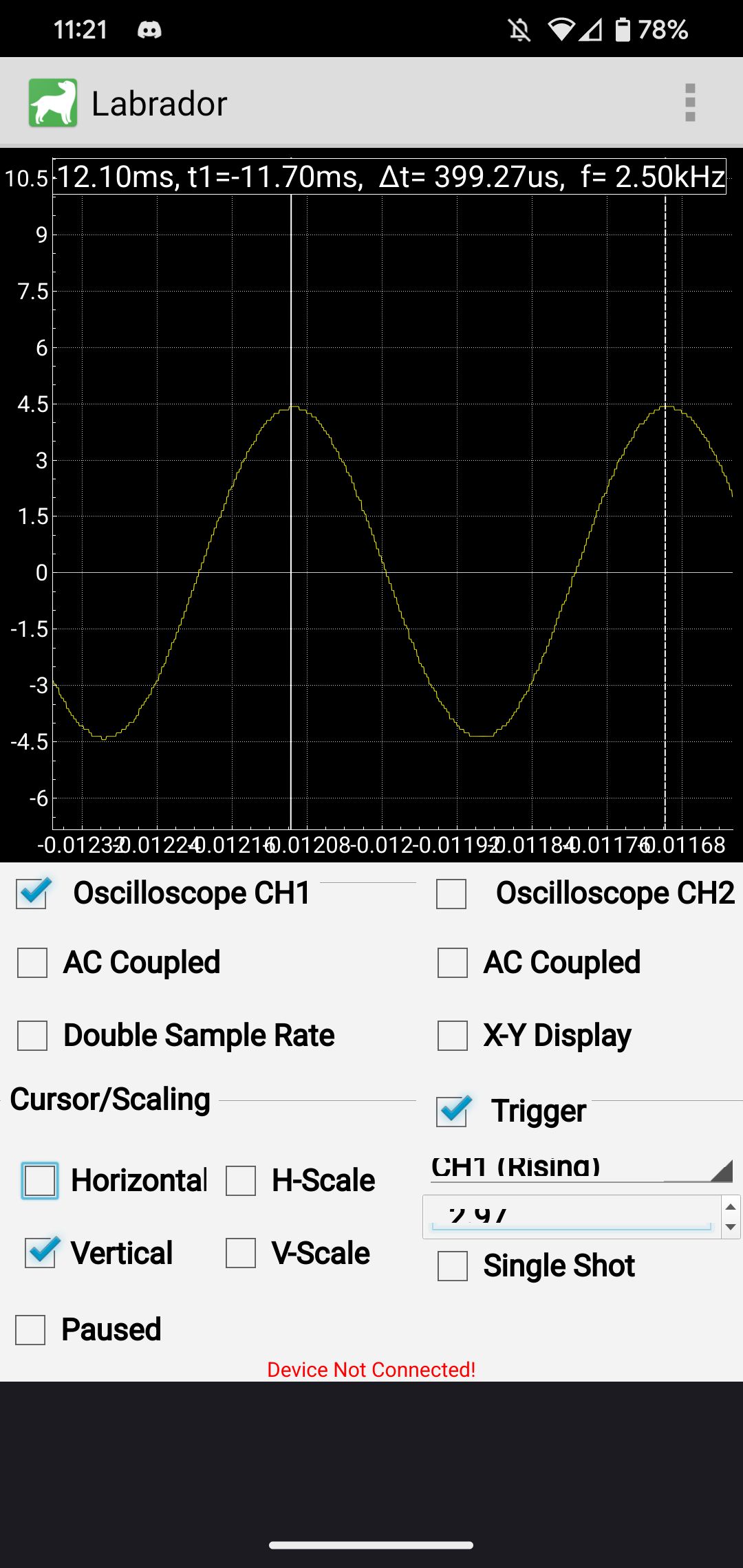743x1568 pixels.
Task: Enable the Oscilloscope CH2 channel
Action: (x=453, y=892)
